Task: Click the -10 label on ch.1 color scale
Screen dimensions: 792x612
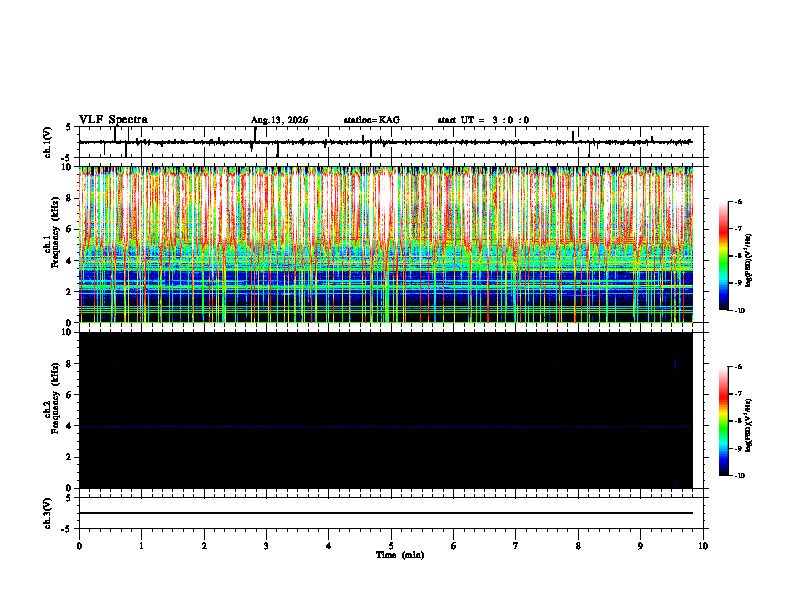Action: [x=739, y=311]
